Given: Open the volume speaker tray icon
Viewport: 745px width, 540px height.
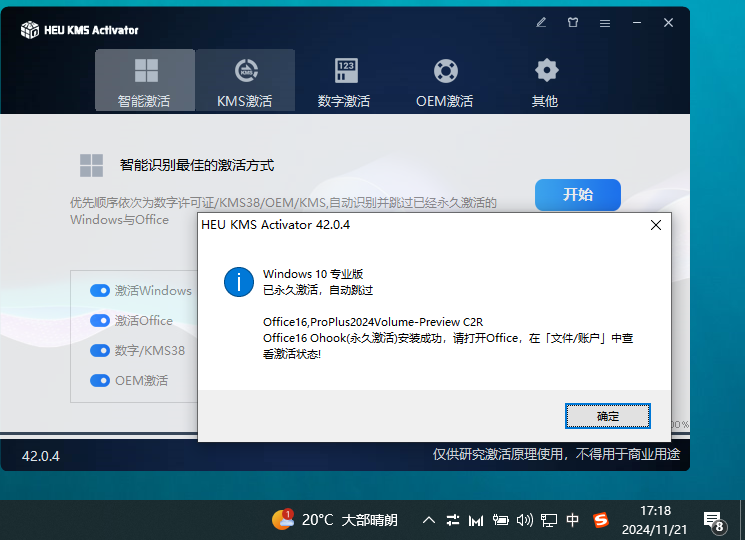Looking at the screenshot, I should (x=525, y=520).
